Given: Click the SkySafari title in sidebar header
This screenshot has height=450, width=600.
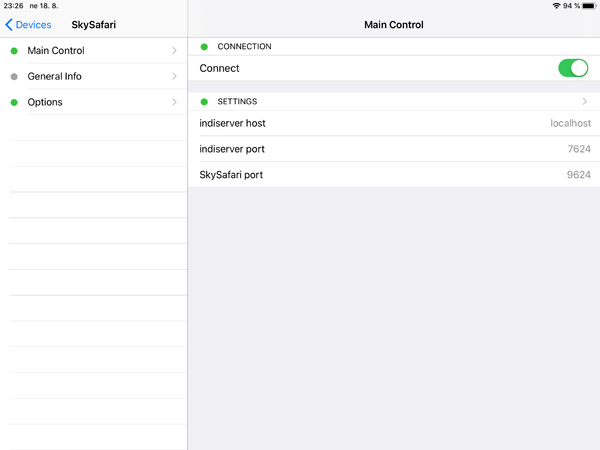Looking at the screenshot, I should click(x=94, y=25).
